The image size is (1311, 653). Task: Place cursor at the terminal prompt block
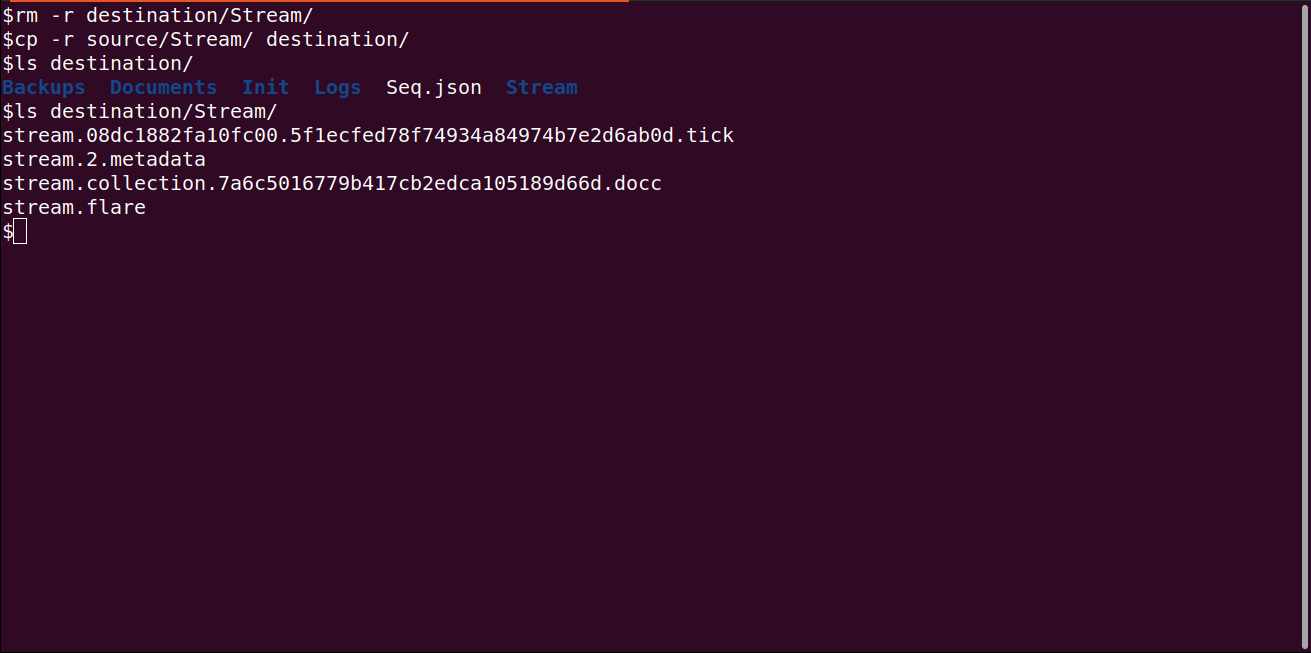tap(20, 232)
